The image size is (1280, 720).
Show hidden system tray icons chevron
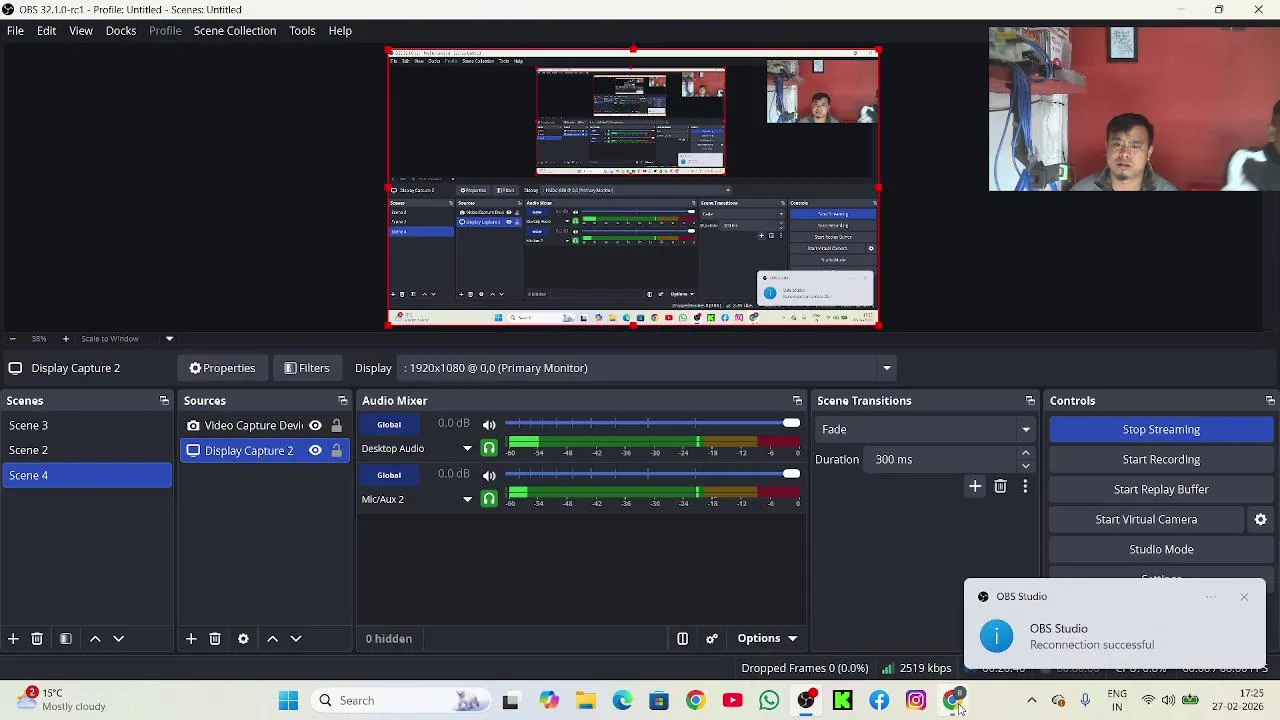[1032, 701]
